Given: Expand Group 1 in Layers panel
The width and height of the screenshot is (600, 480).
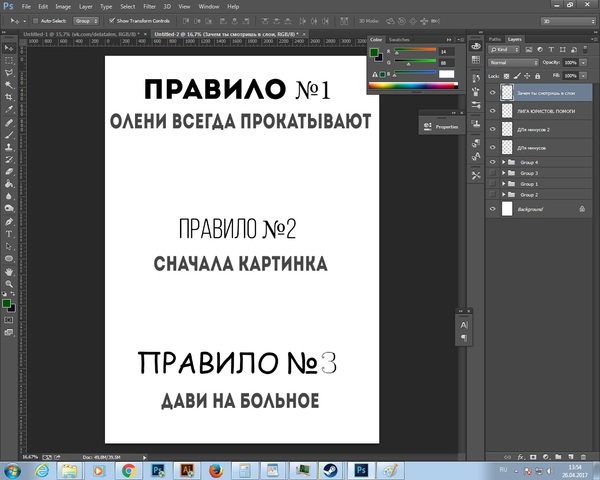Looking at the screenshot, I should tap(504, 184).
